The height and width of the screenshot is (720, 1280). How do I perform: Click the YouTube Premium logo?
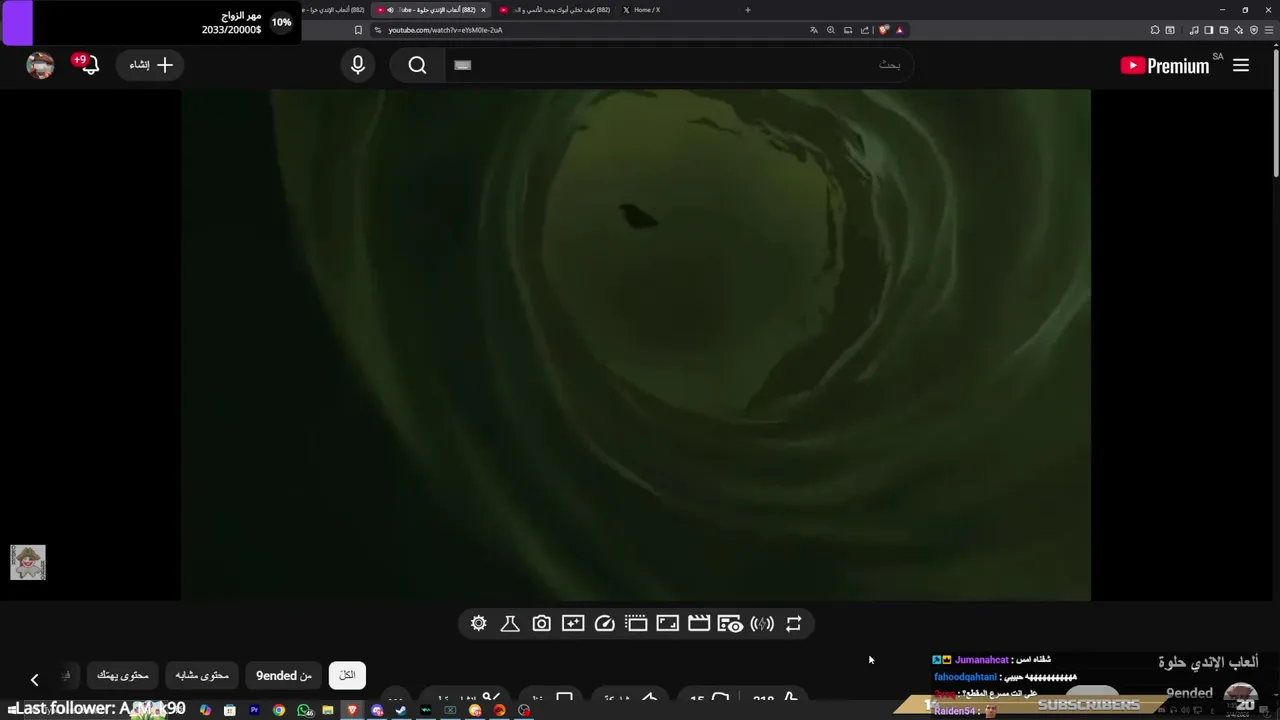pos(1165,66)
